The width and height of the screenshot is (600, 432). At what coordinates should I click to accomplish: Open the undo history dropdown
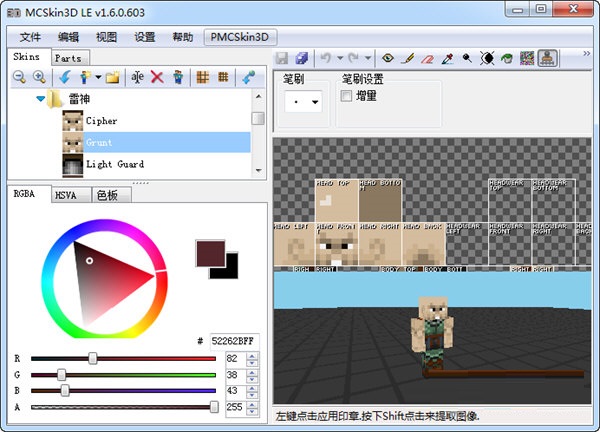340,58
